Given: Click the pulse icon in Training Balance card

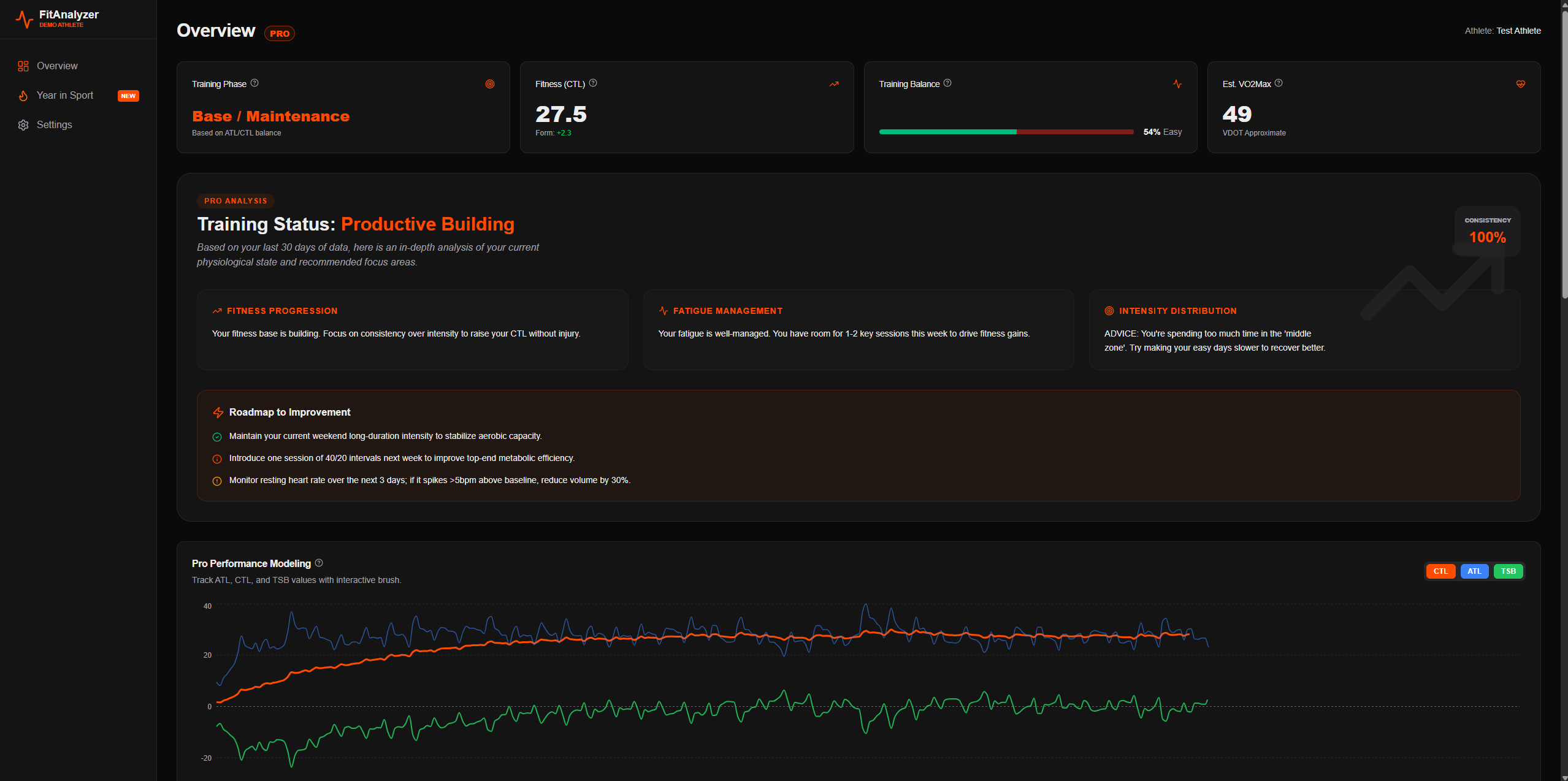Looking at the screenshot, I should tap(1177, 84).
